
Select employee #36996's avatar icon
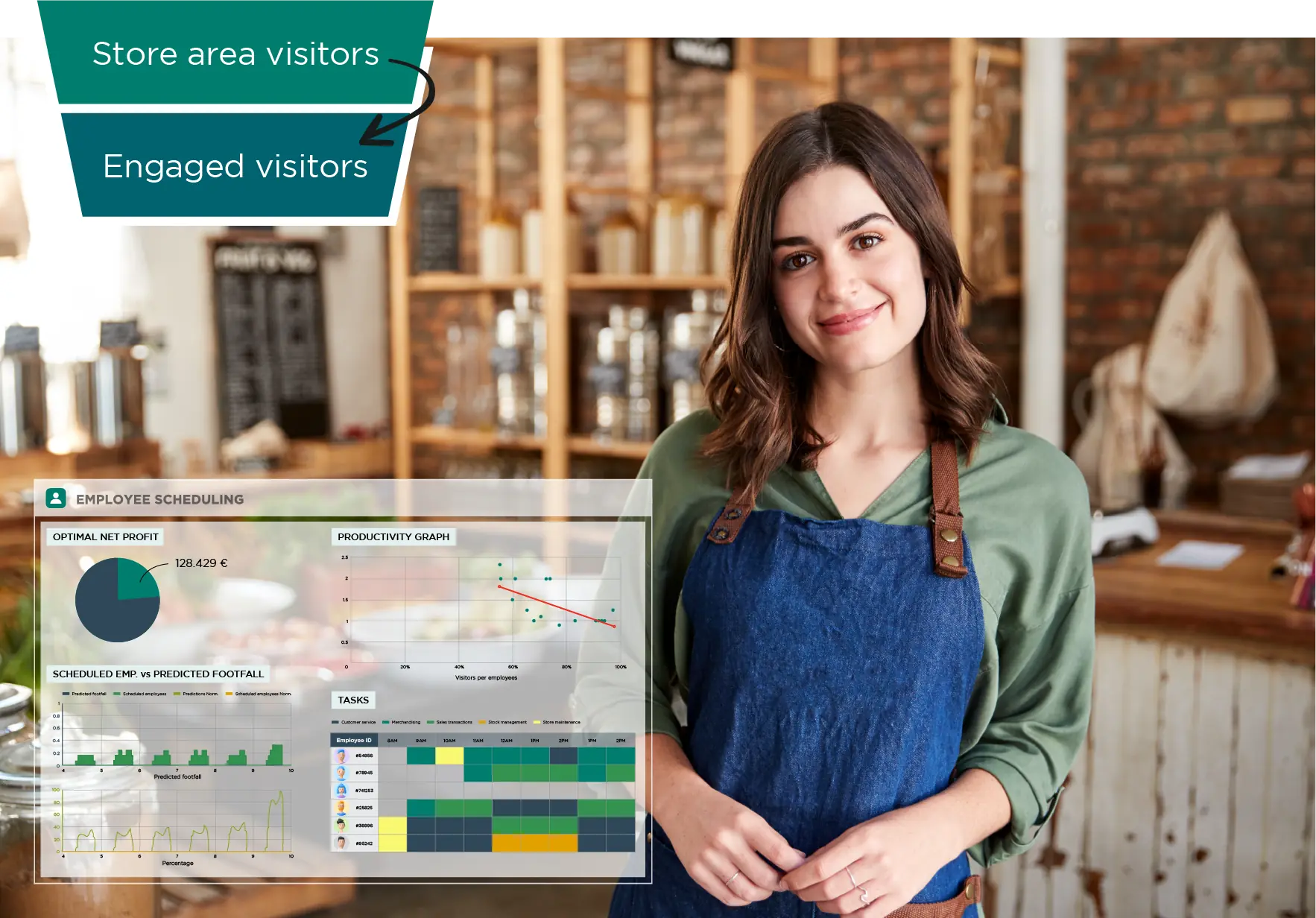tap(342, 826)
